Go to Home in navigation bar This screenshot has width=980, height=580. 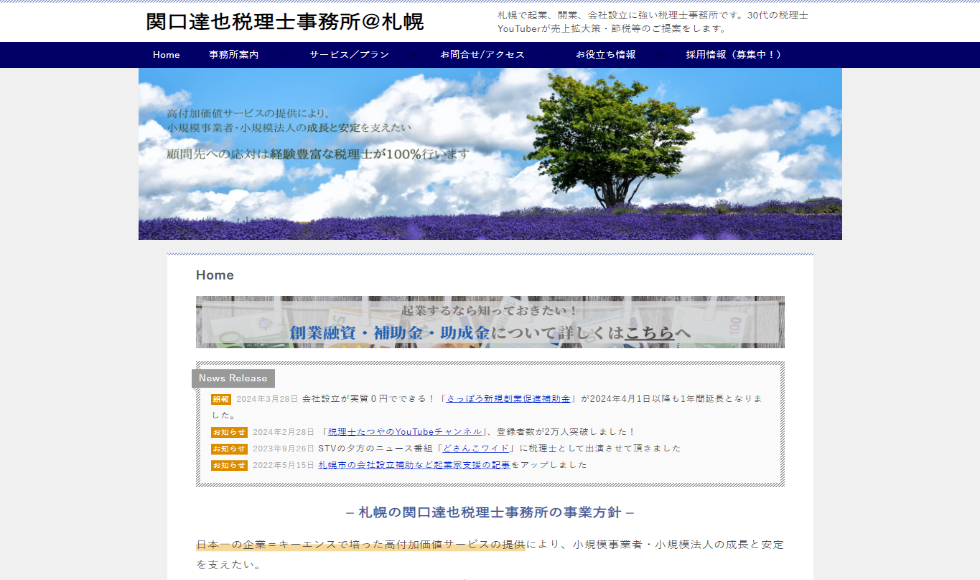click(166, 55)
